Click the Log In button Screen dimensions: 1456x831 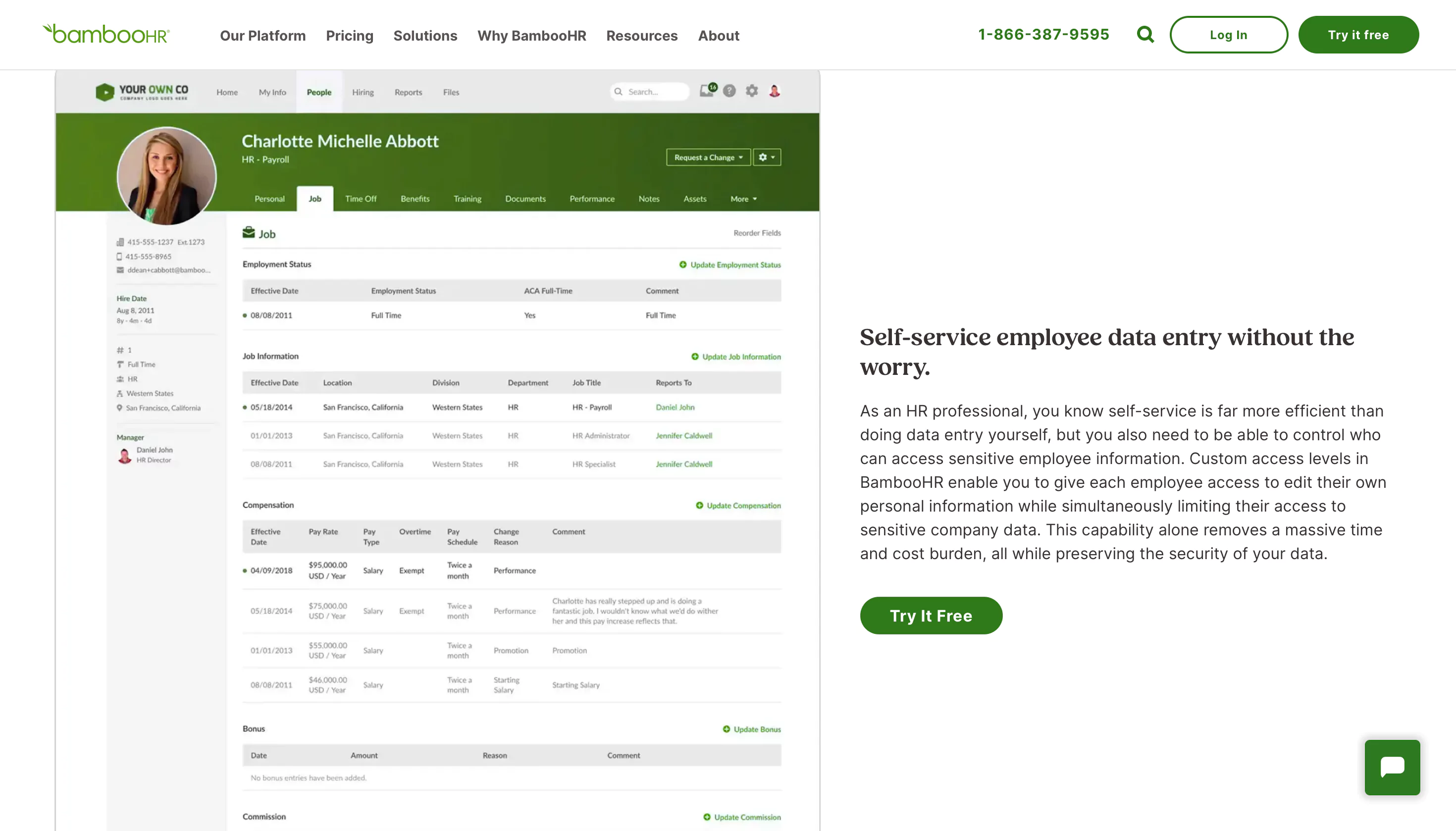[x=1228, y=35]
